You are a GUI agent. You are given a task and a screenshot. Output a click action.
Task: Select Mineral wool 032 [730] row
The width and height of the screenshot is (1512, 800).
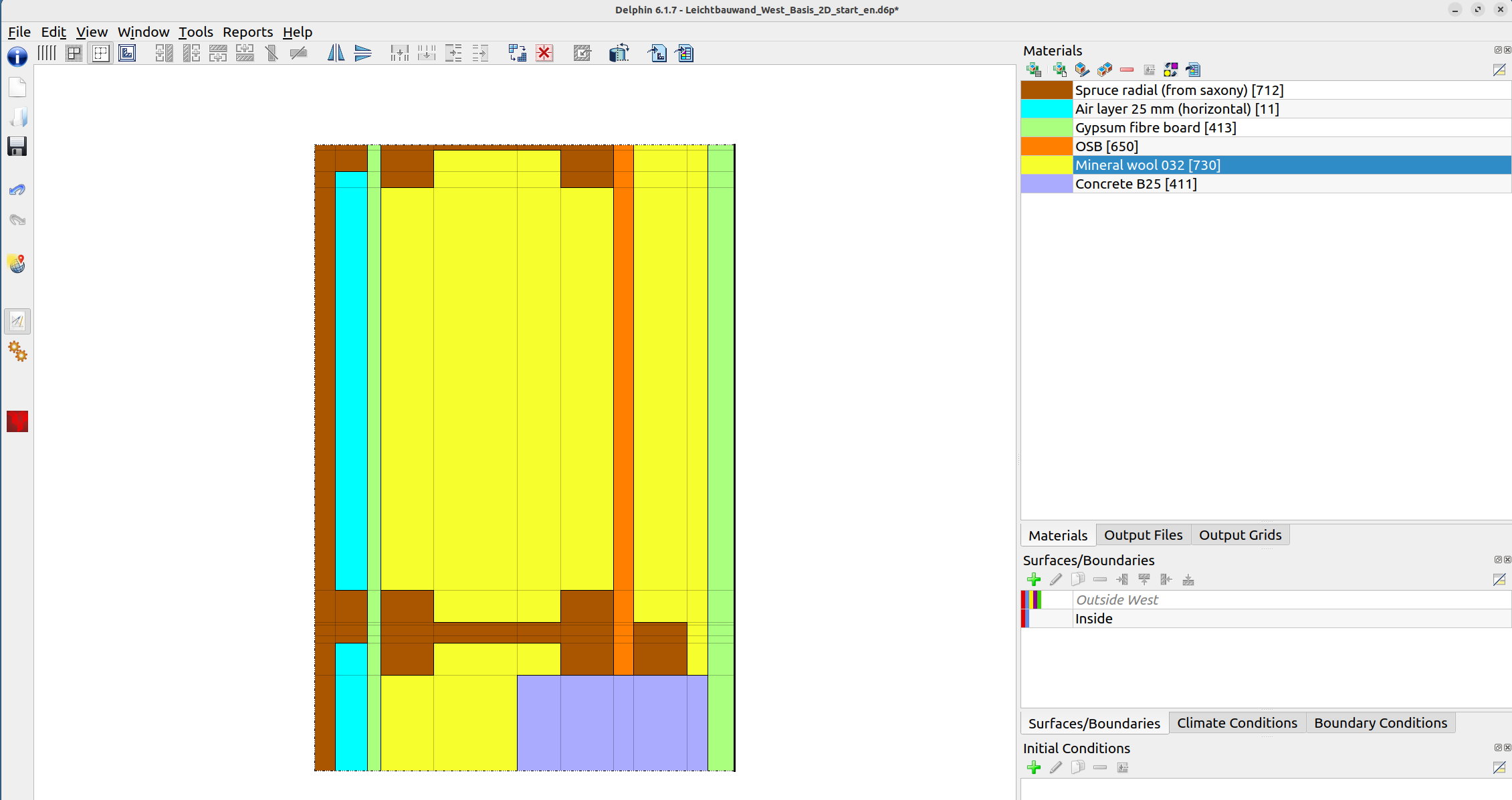1266,165
